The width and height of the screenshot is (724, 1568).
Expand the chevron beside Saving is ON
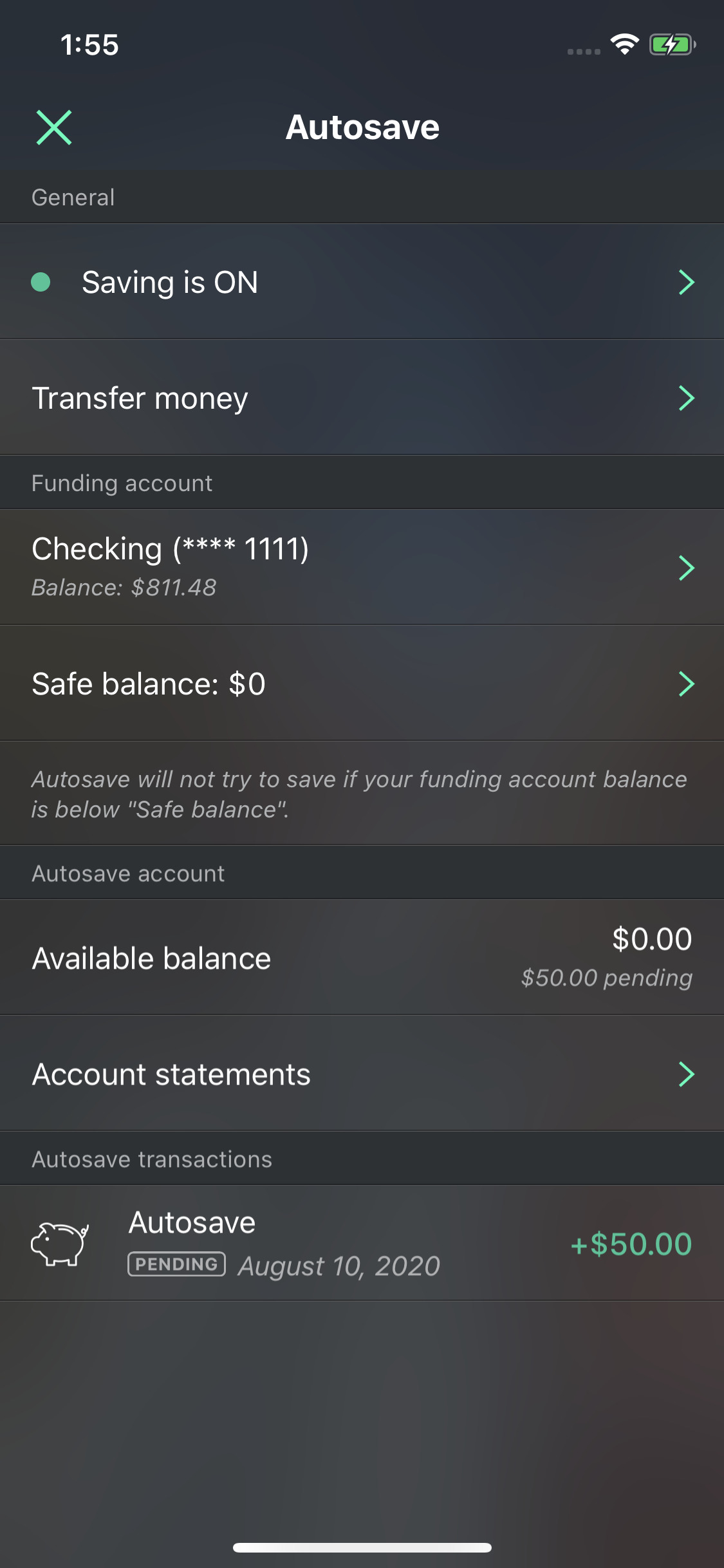pos(687,282)
